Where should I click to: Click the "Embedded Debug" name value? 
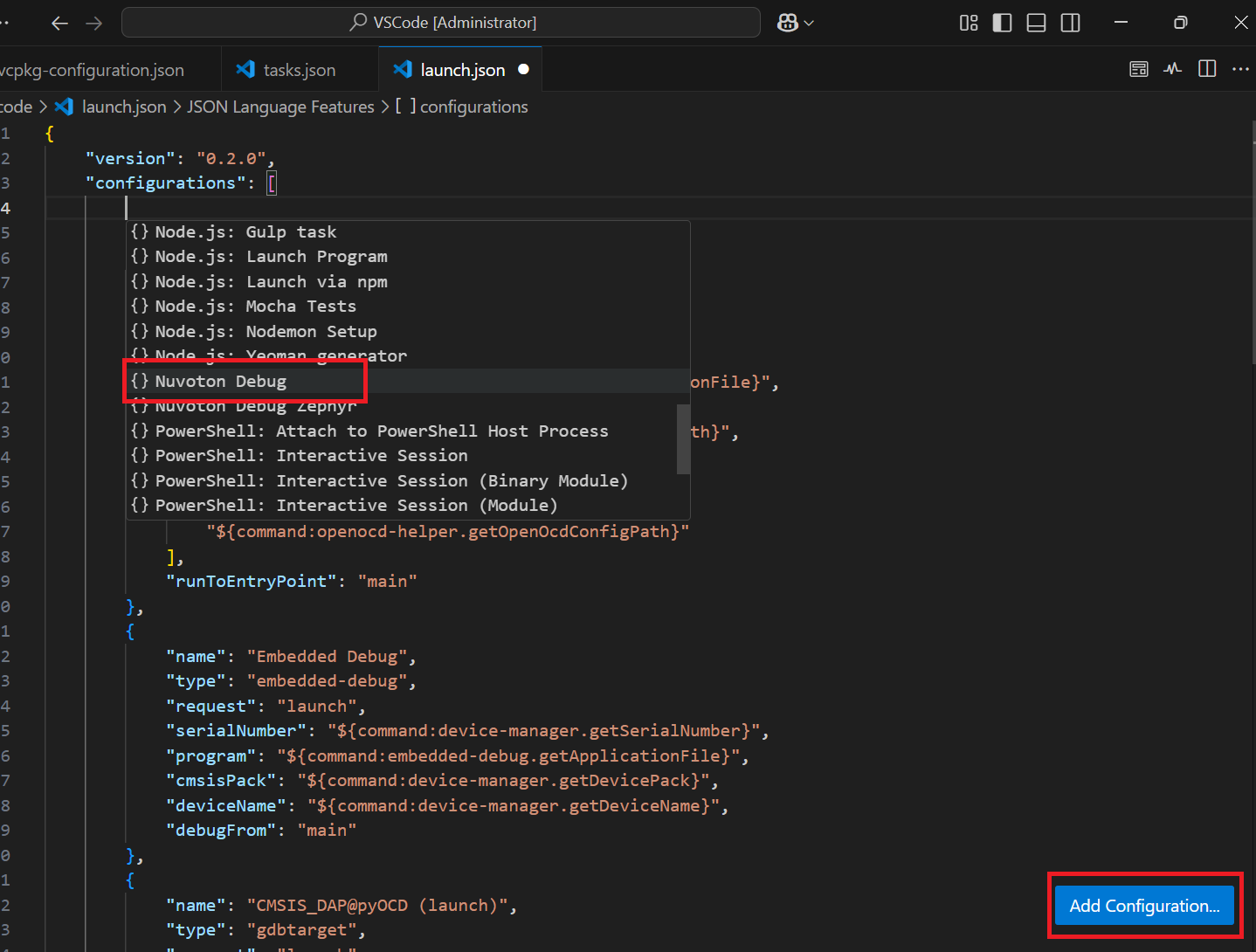(327, 657)
